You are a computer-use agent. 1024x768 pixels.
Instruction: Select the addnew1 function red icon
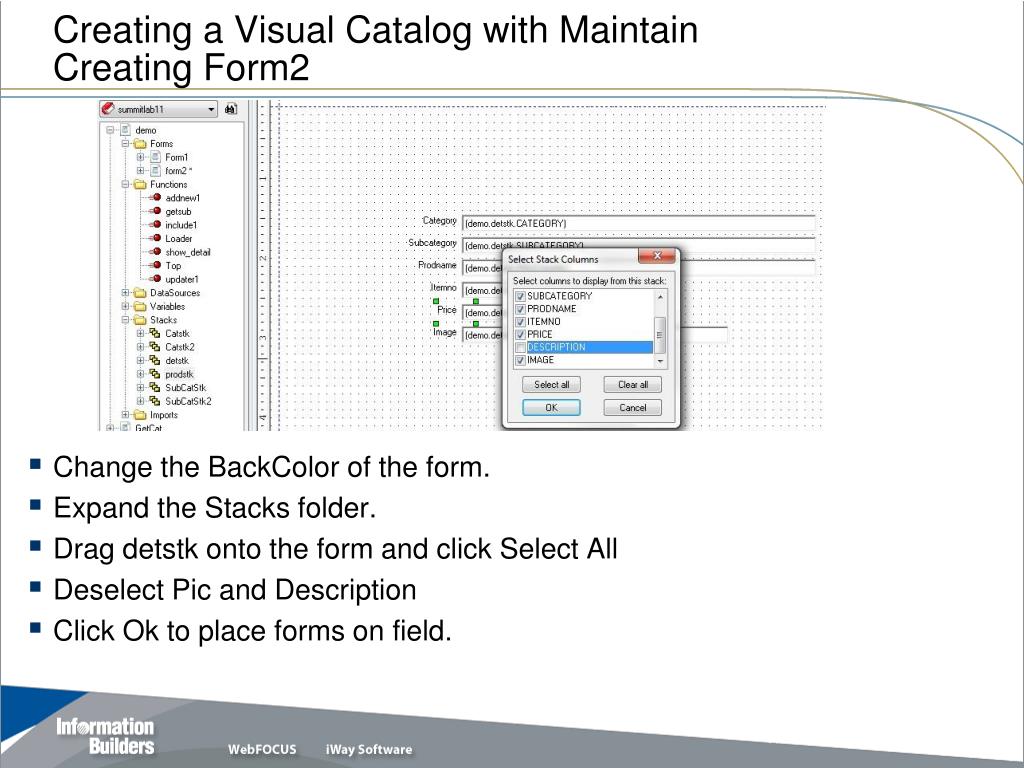[x=156, y=197]
